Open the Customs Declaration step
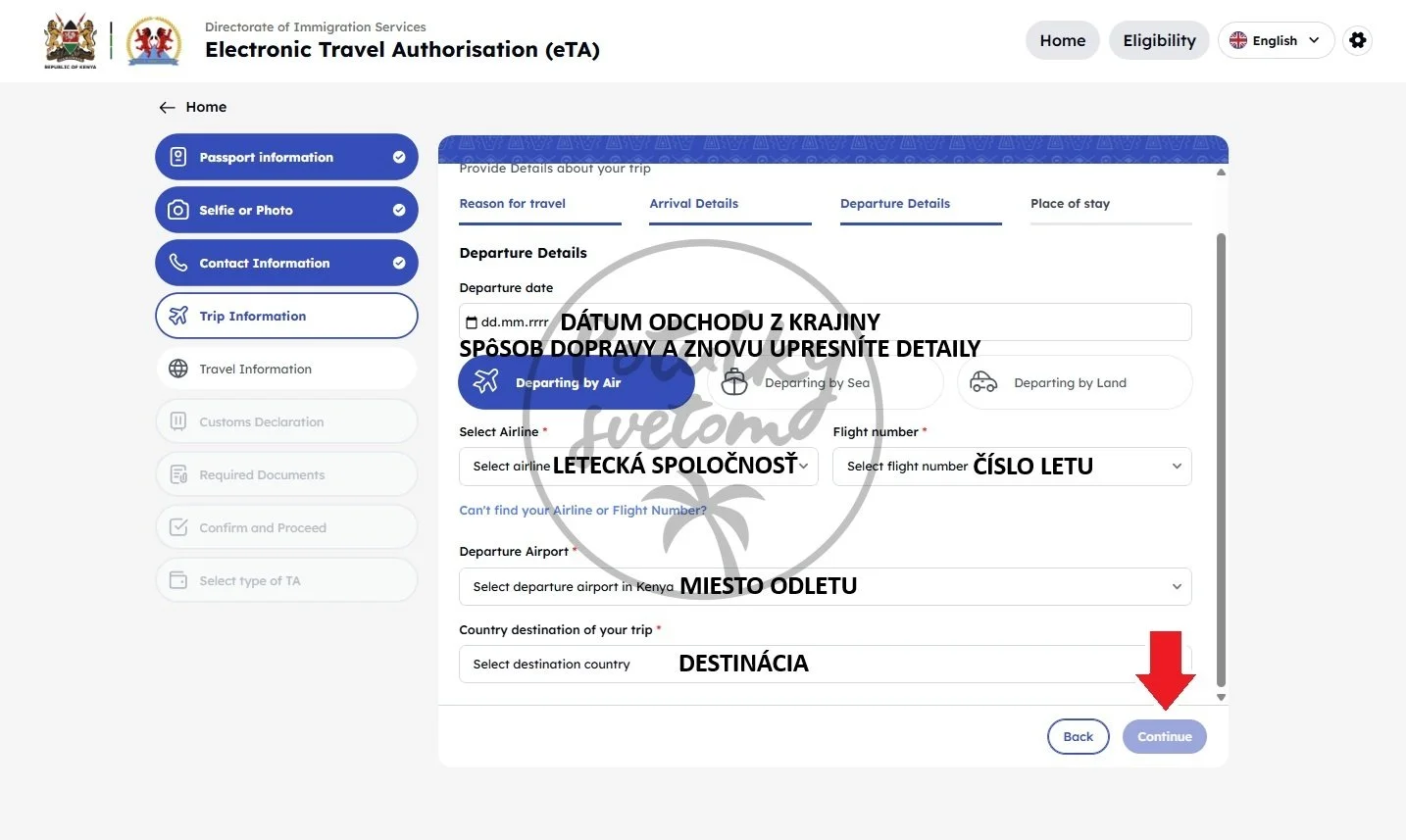Image resolution: width=1406 pixels, height=840 pixels. [286, 421]
